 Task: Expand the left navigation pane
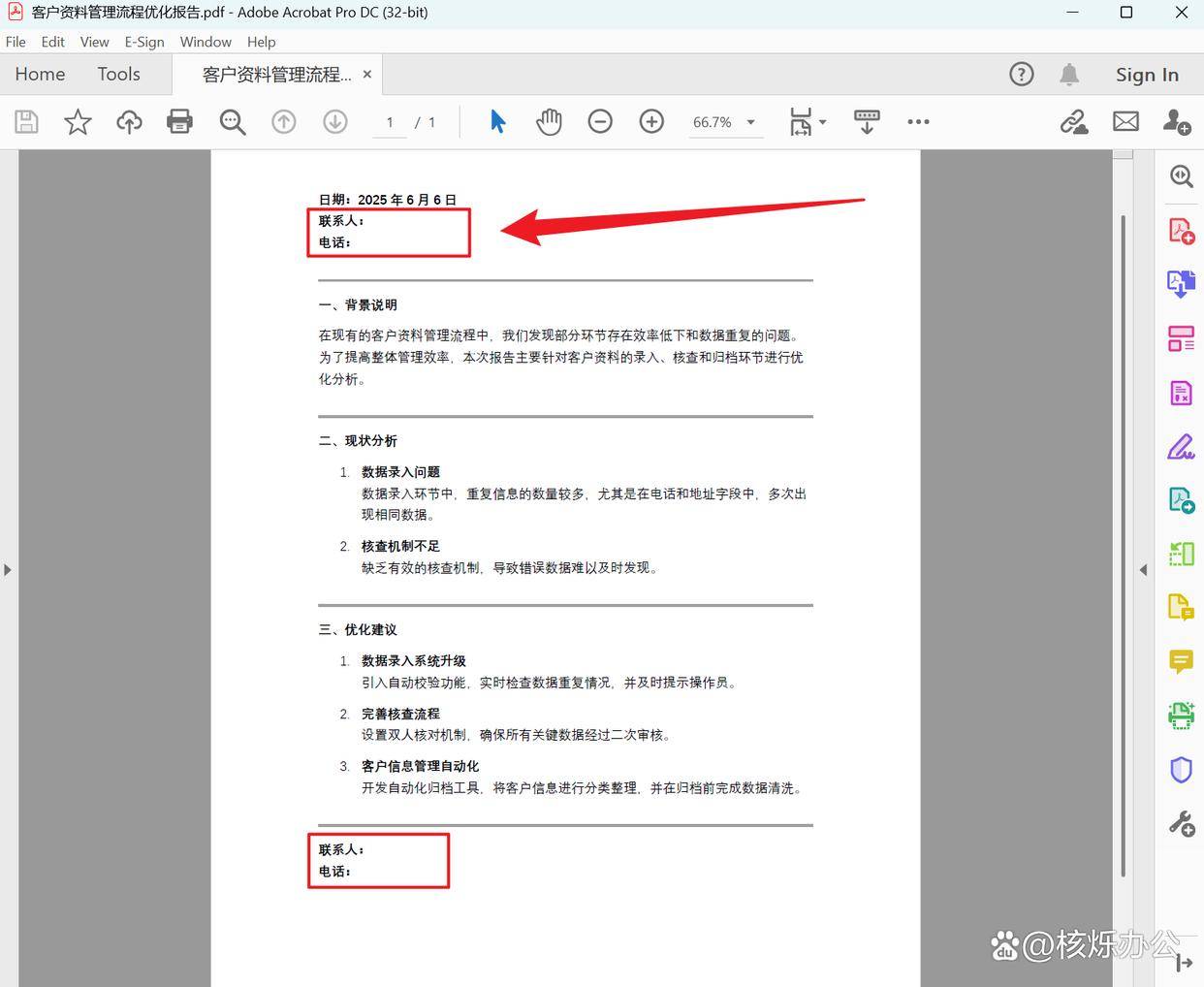(7, 569)
